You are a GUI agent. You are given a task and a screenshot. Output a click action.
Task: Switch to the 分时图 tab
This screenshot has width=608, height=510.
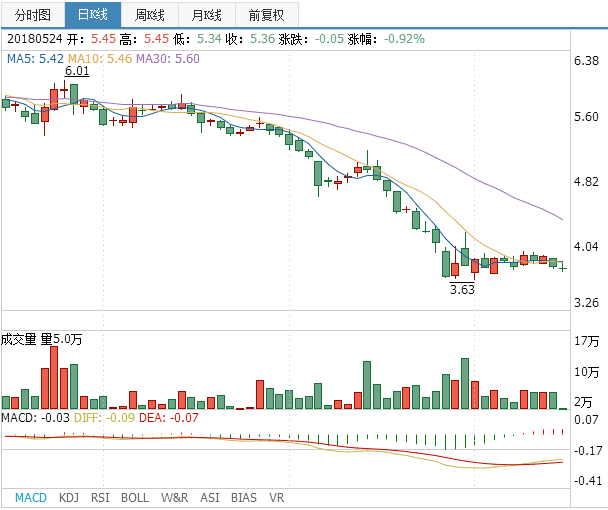pos(33,15)
